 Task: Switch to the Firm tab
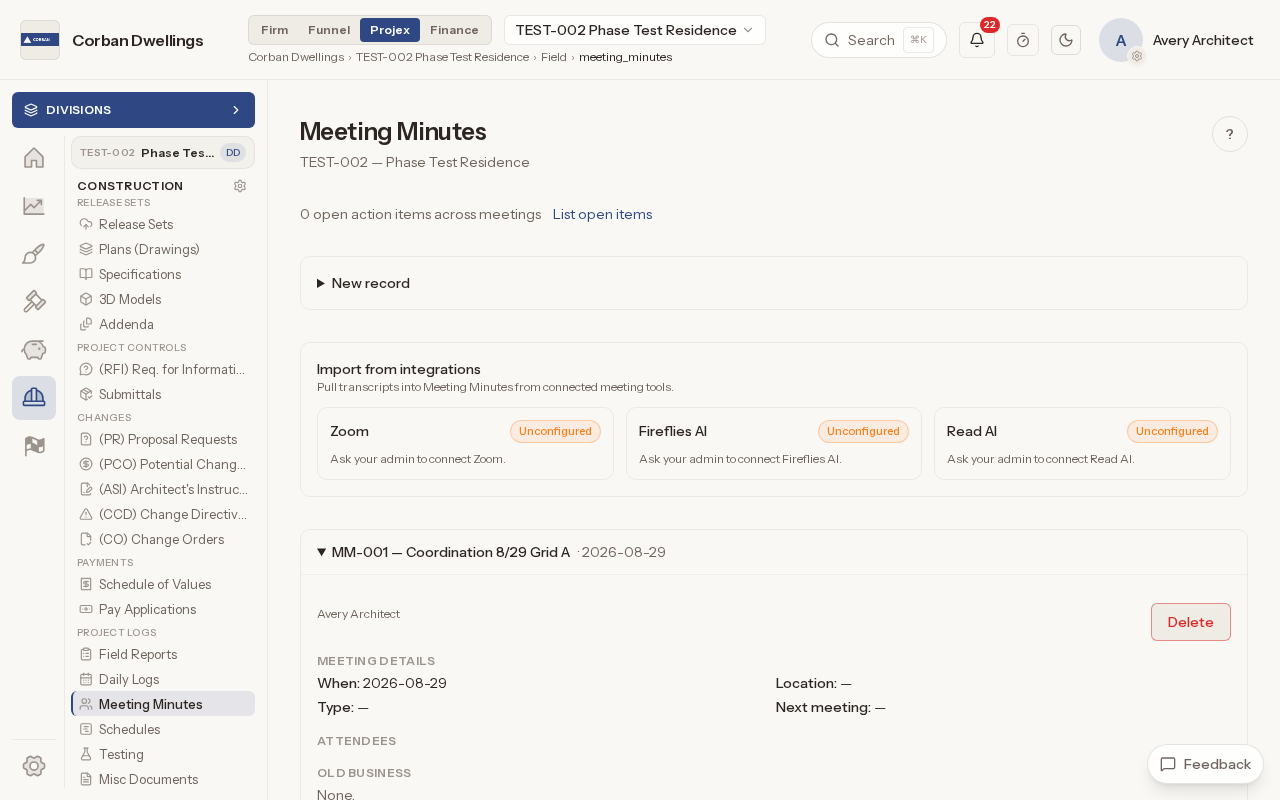point(275,30)
